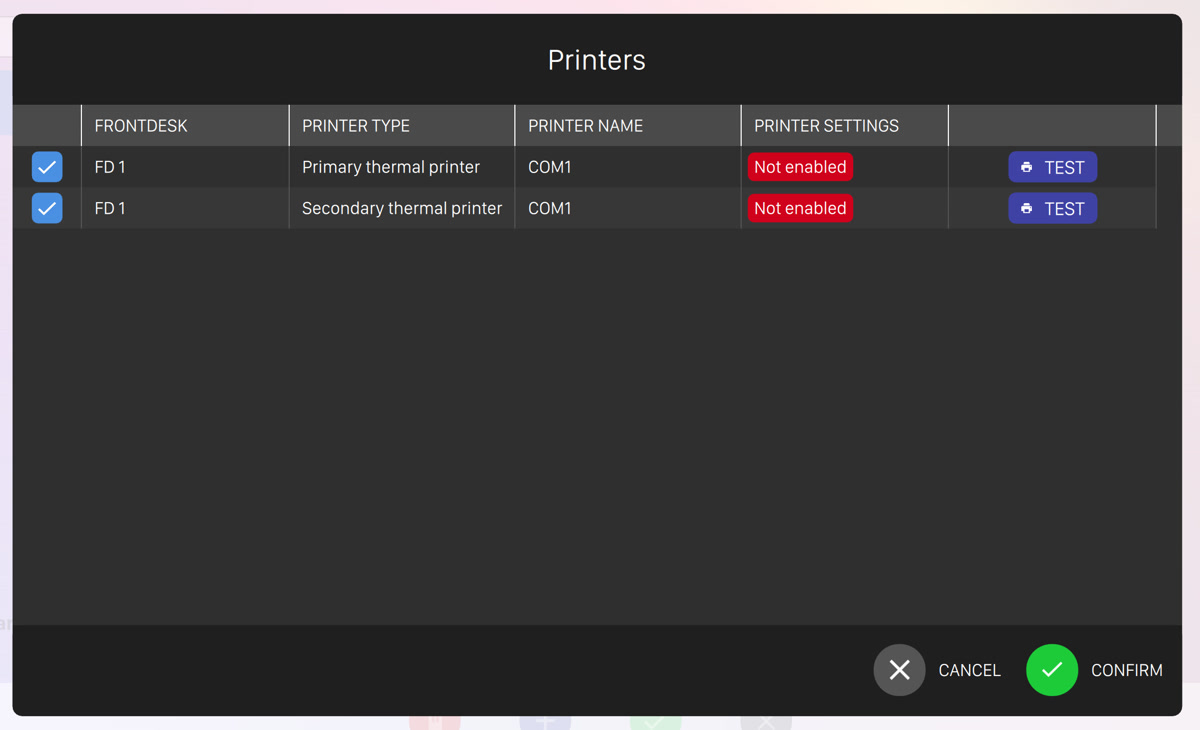
Task: Click the FRONTDESK column header
Action: (x=141, y=126)
